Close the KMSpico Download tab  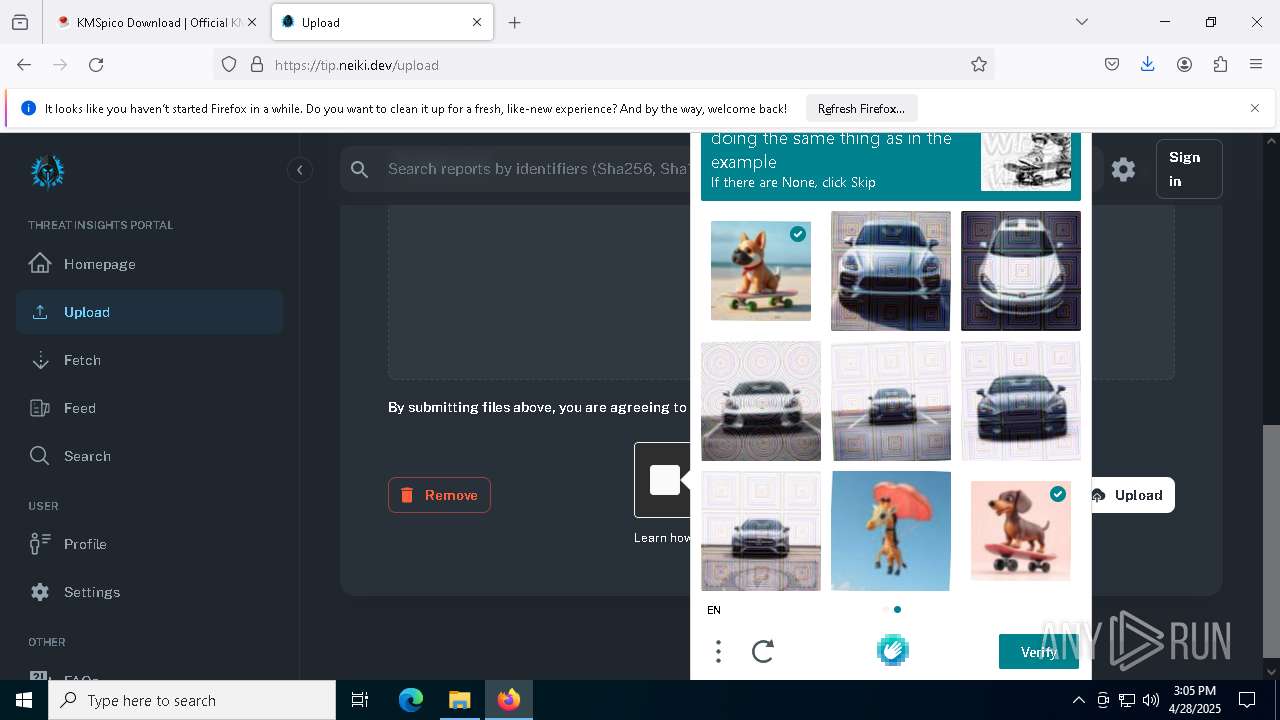(x=251, y=22)
